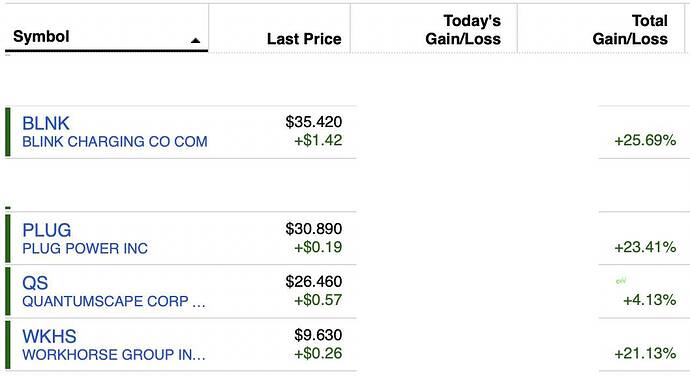This screenshot has height=378, width=690.
Task: Select the green bar beside BLNK row
Action: (7, 132)
